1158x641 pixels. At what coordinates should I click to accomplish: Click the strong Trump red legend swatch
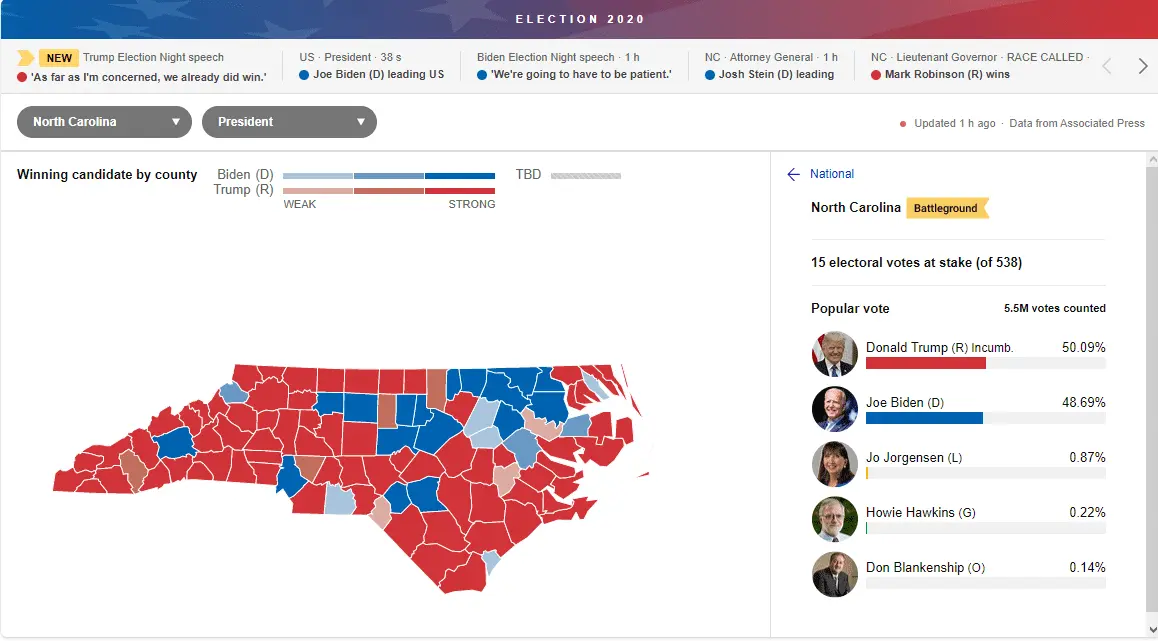[460, 190]
